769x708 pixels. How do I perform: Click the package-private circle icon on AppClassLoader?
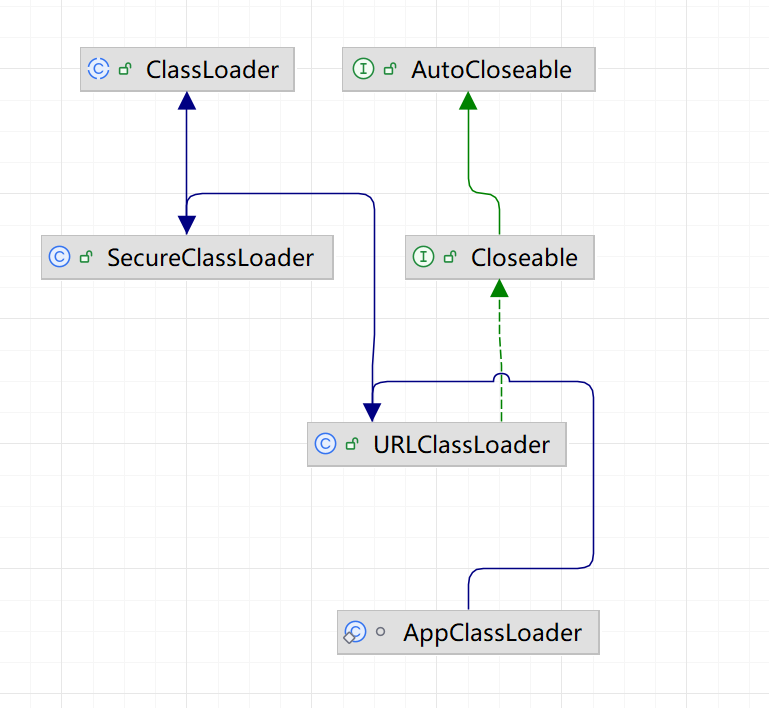pyautogui.click(x=381, y=632)
